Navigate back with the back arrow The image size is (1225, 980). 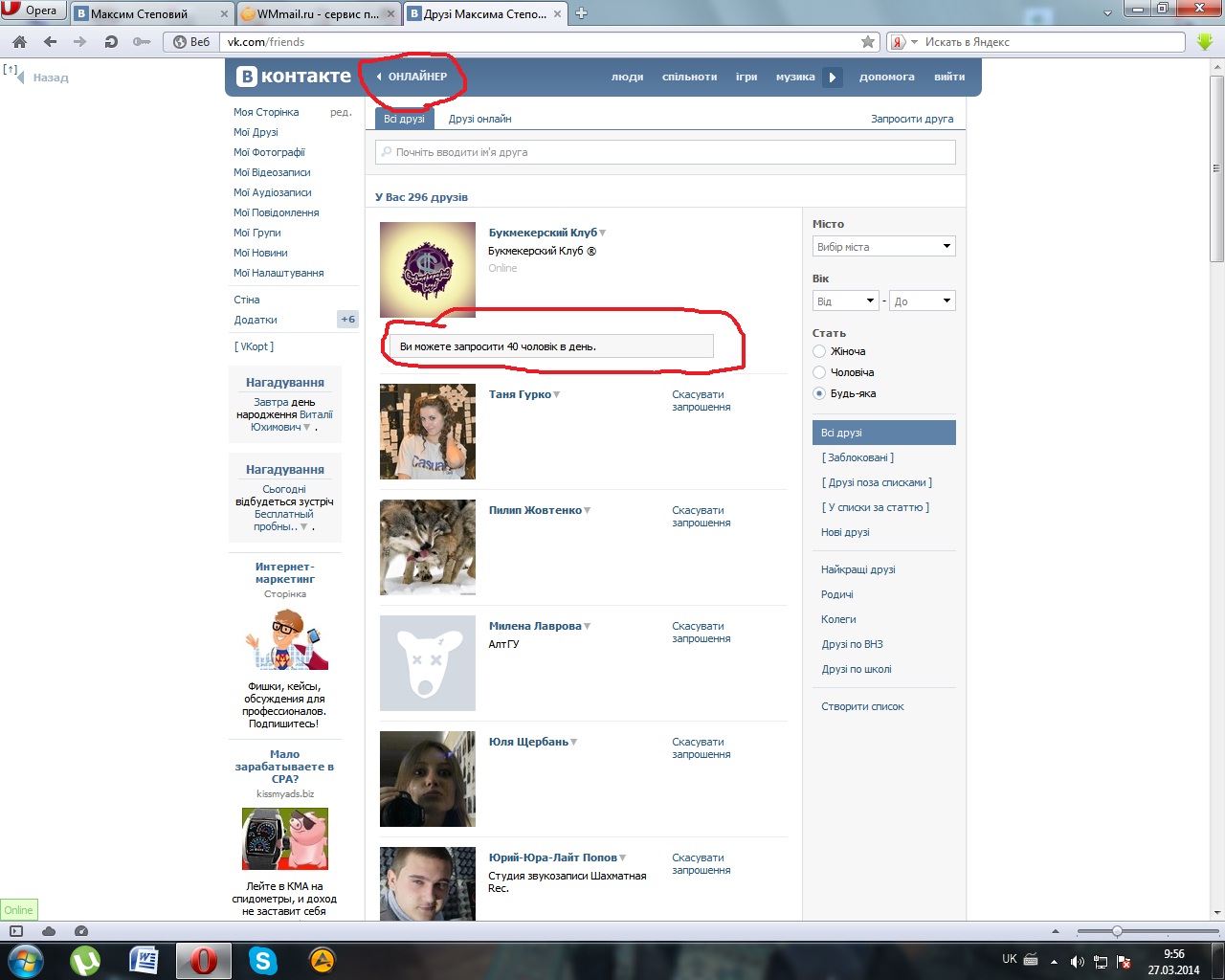(50, 42)
